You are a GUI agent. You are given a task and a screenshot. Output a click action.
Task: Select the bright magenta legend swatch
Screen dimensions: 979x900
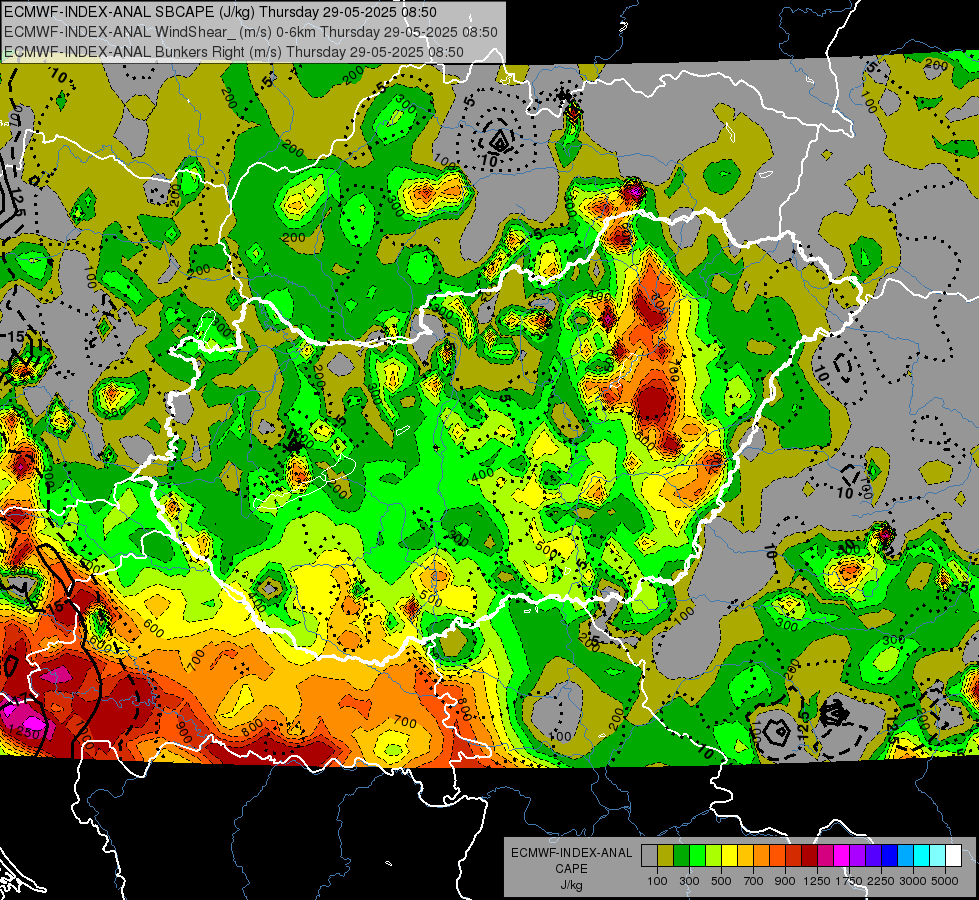tap(842, 856)
